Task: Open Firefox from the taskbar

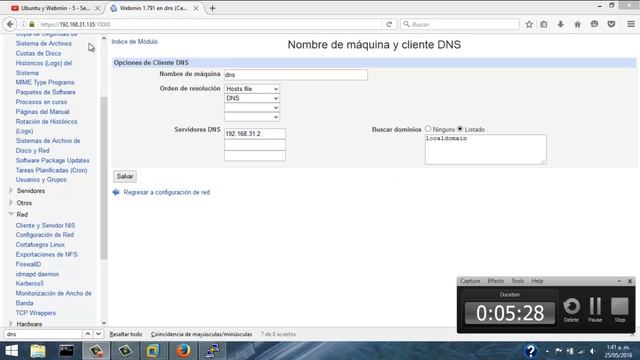Action: click(183, 351)
